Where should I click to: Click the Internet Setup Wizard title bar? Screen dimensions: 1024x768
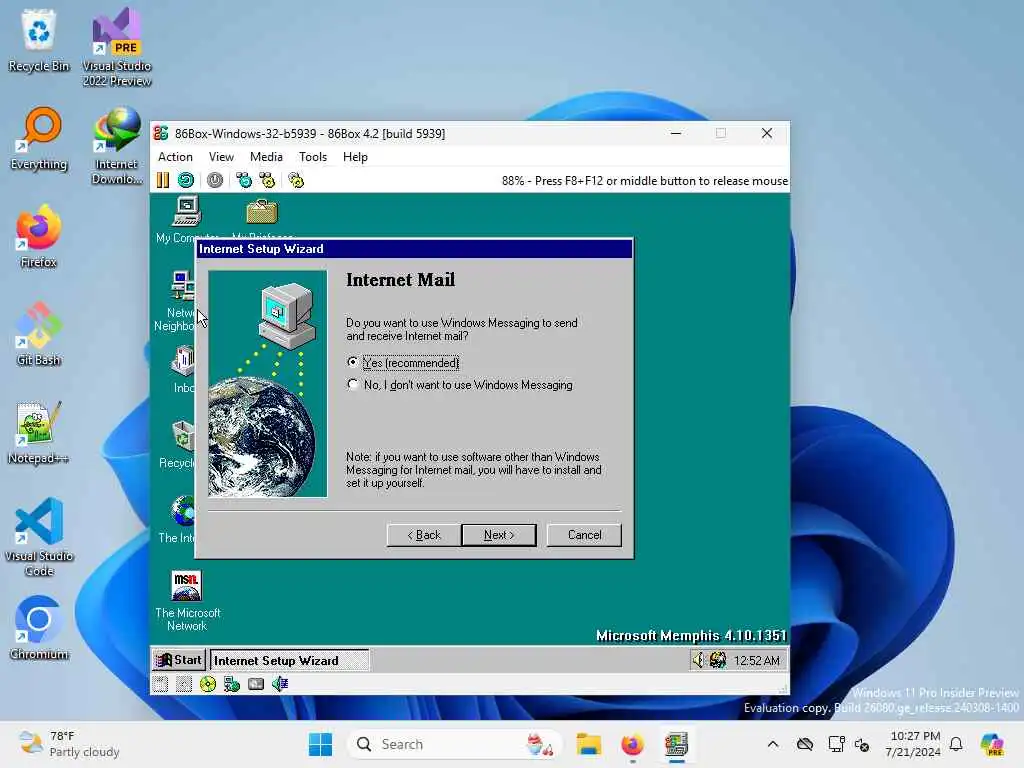(415, 249)
